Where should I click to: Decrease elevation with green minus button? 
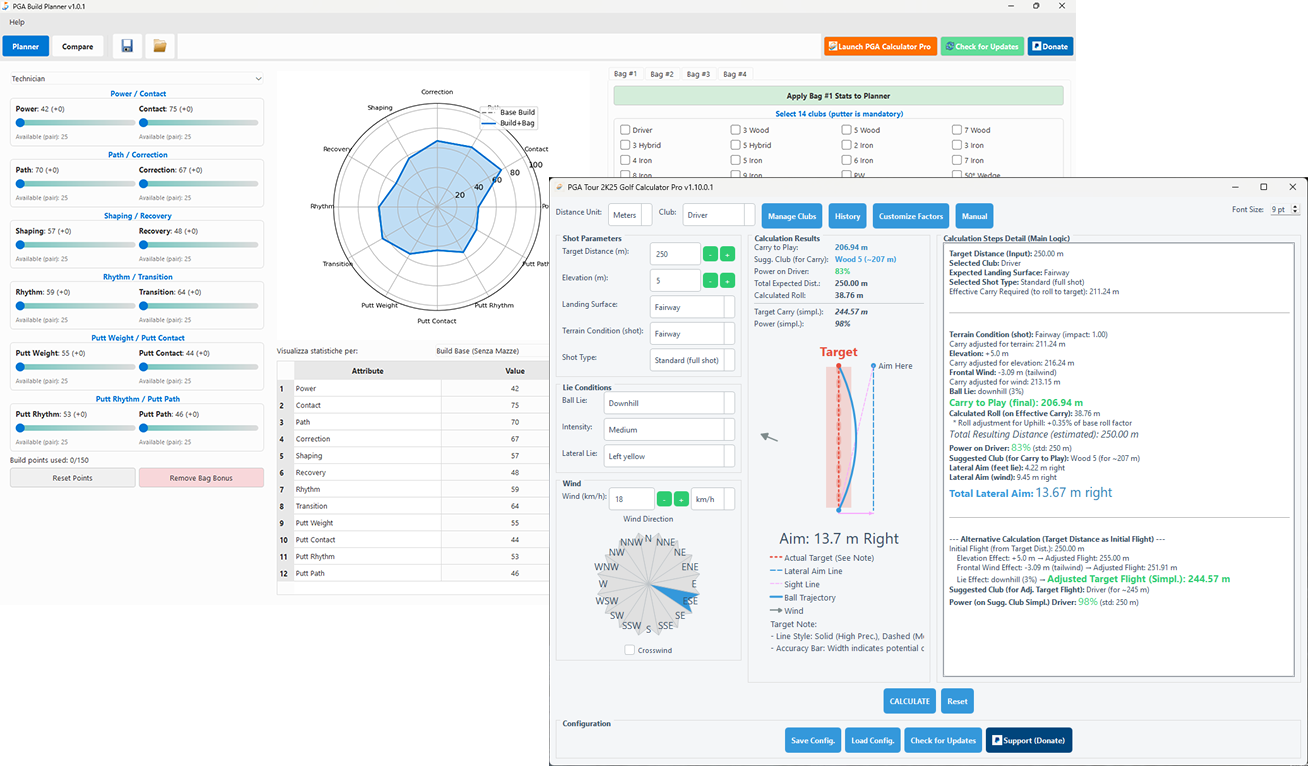[710, 281]
